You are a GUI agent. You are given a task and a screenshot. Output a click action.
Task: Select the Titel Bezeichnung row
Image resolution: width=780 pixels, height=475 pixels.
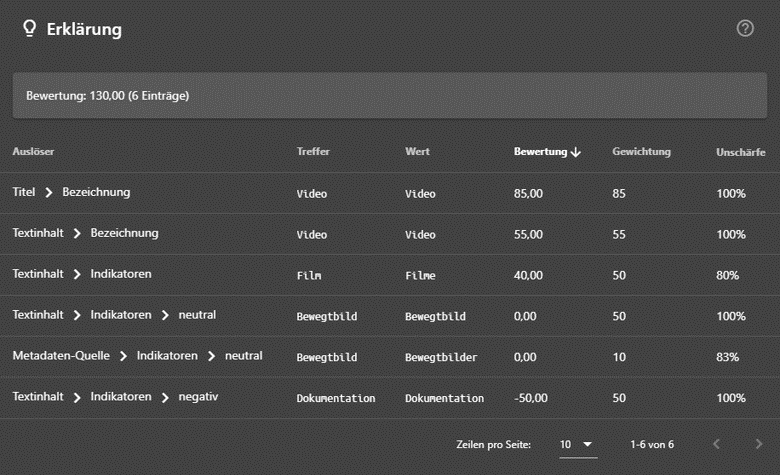point(390,193)
